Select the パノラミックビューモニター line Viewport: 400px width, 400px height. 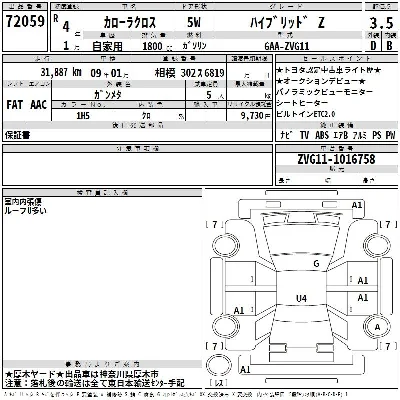pos(325,92)
